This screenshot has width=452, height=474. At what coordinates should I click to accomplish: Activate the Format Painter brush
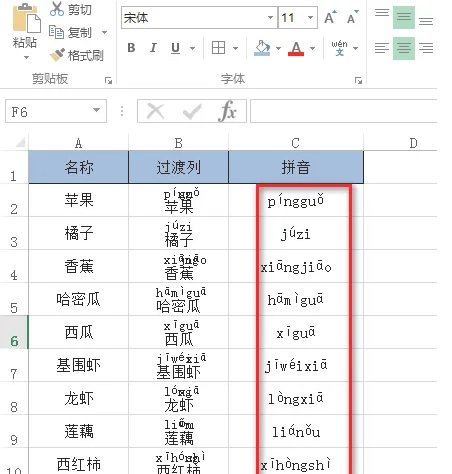coord(57,54)
